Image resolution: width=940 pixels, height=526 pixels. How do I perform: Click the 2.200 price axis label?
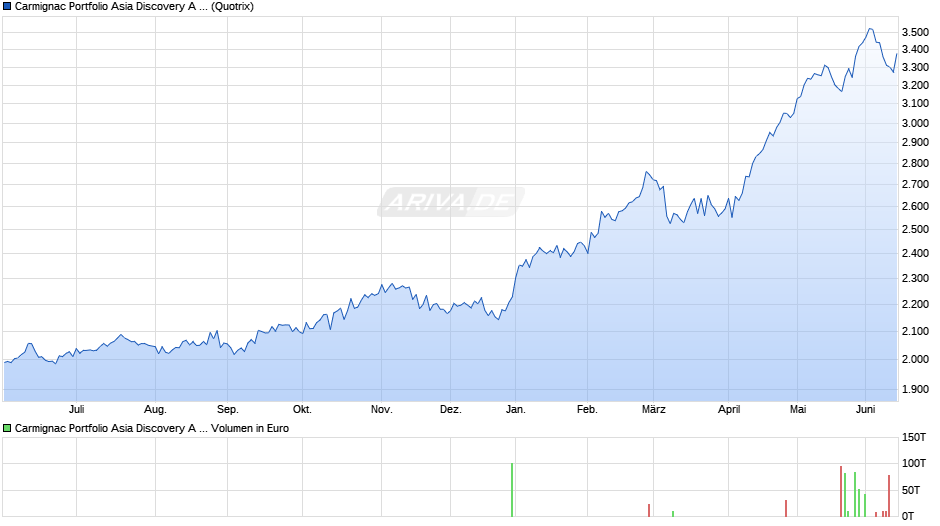pyautogui.click(x=915, y=304)
